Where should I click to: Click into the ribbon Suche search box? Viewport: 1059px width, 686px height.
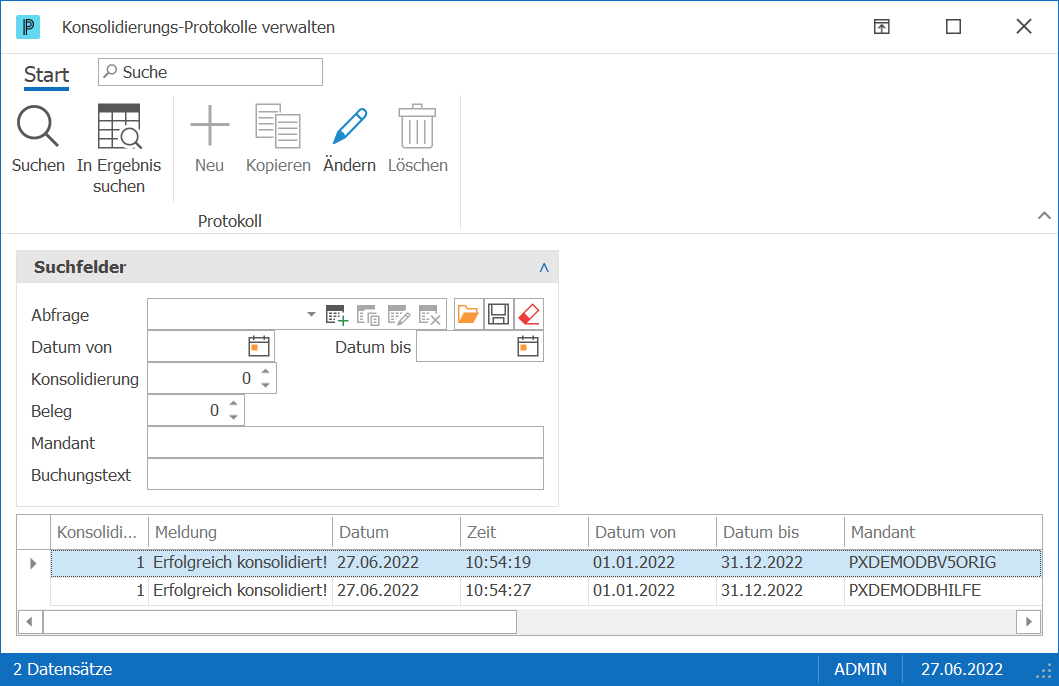coord(210,72)
